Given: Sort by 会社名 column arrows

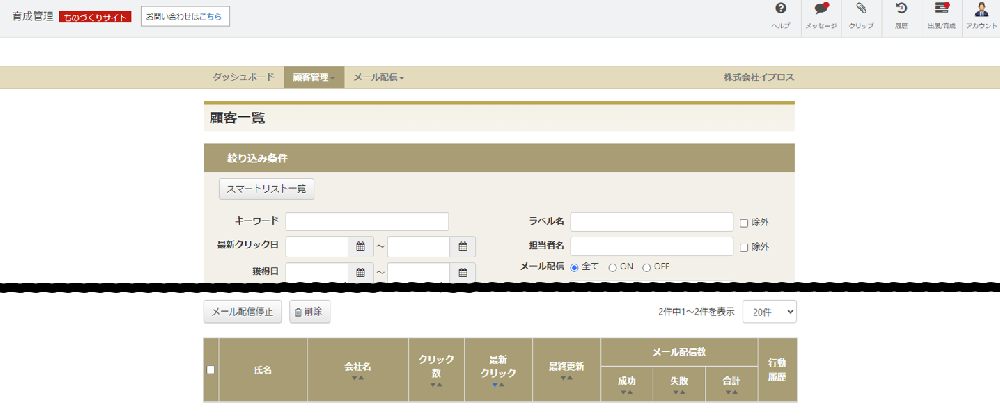Looking at the screenshot, I should coord(358,378).
